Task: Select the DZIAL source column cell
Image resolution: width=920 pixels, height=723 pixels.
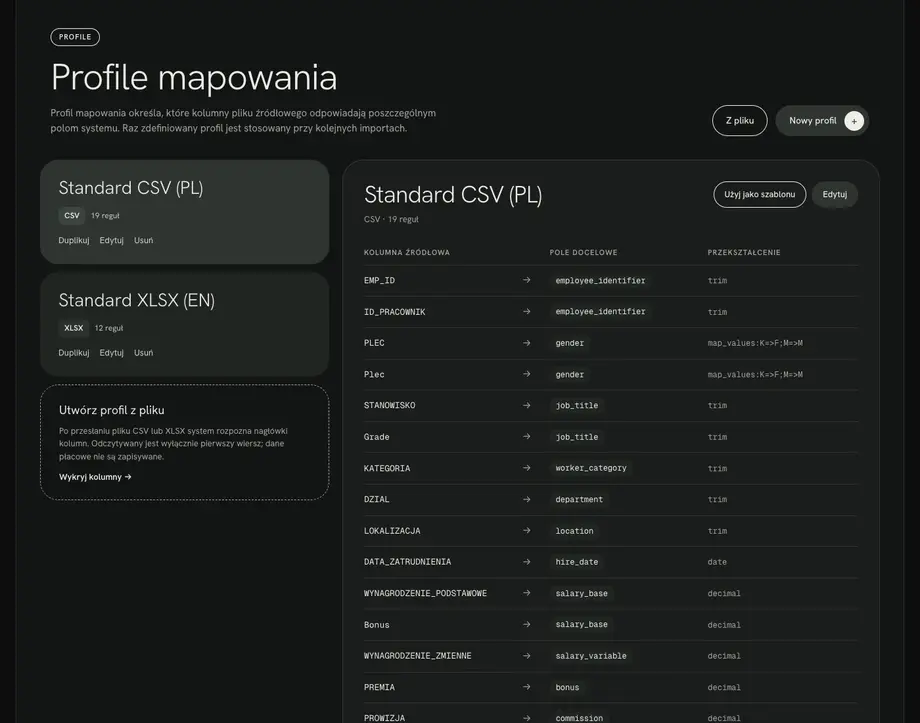Action: click(377, 499)
